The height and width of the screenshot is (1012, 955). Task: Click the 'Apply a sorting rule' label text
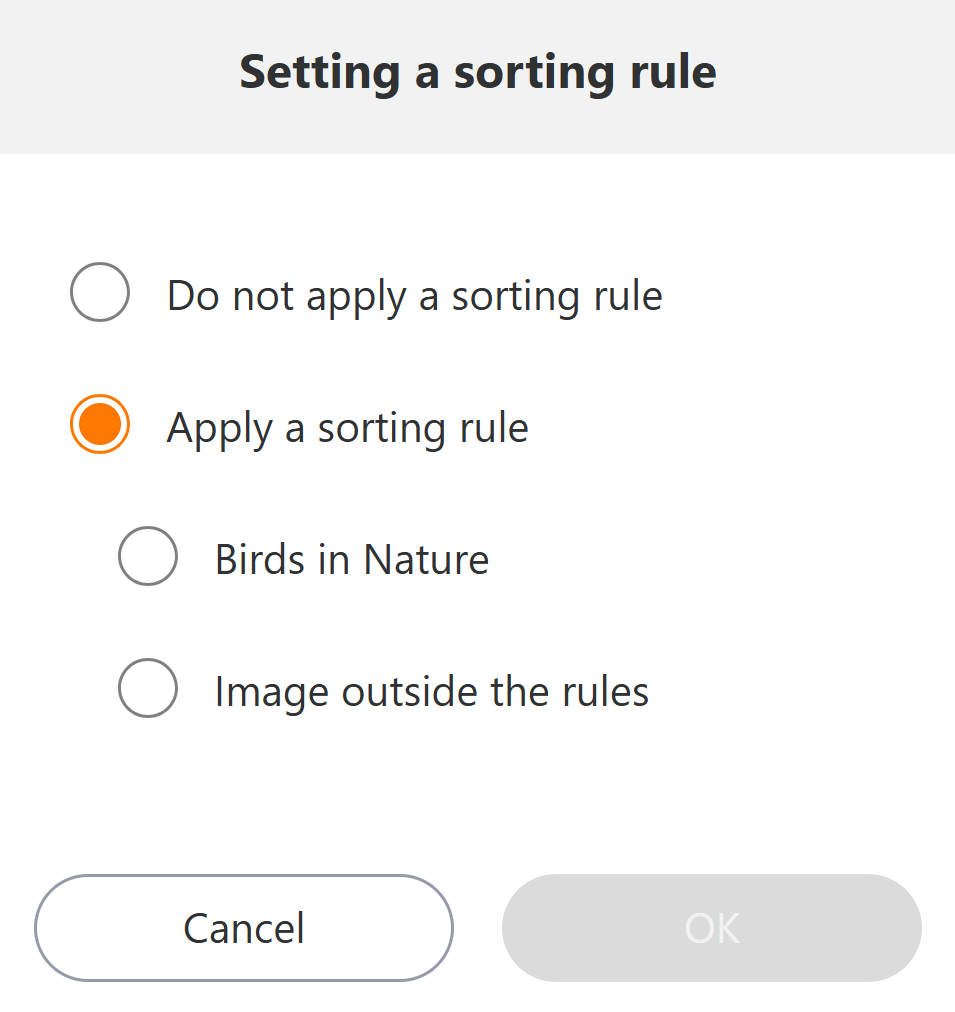[347, 428]
